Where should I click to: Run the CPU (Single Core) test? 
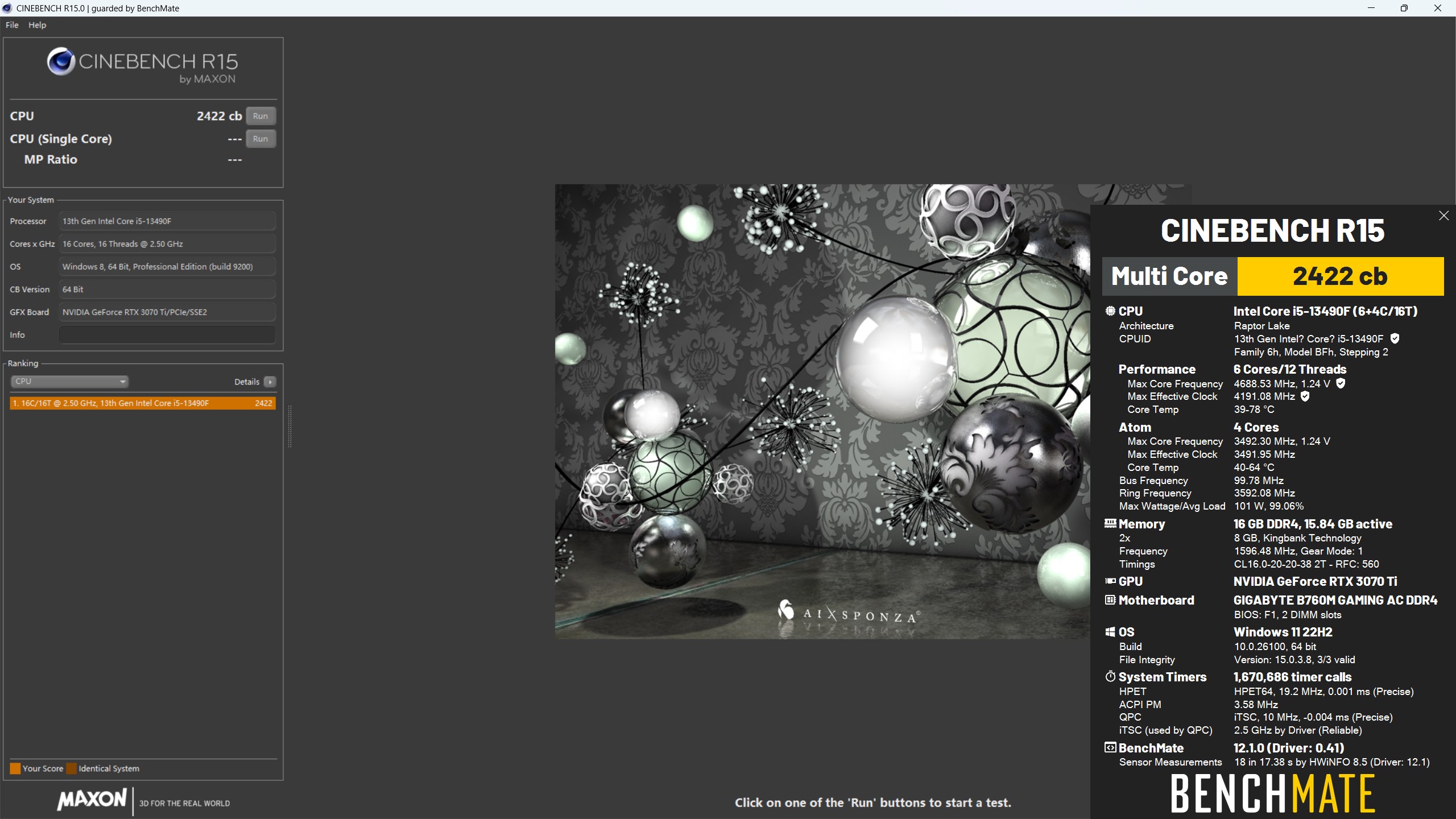[x=260, y=139]
